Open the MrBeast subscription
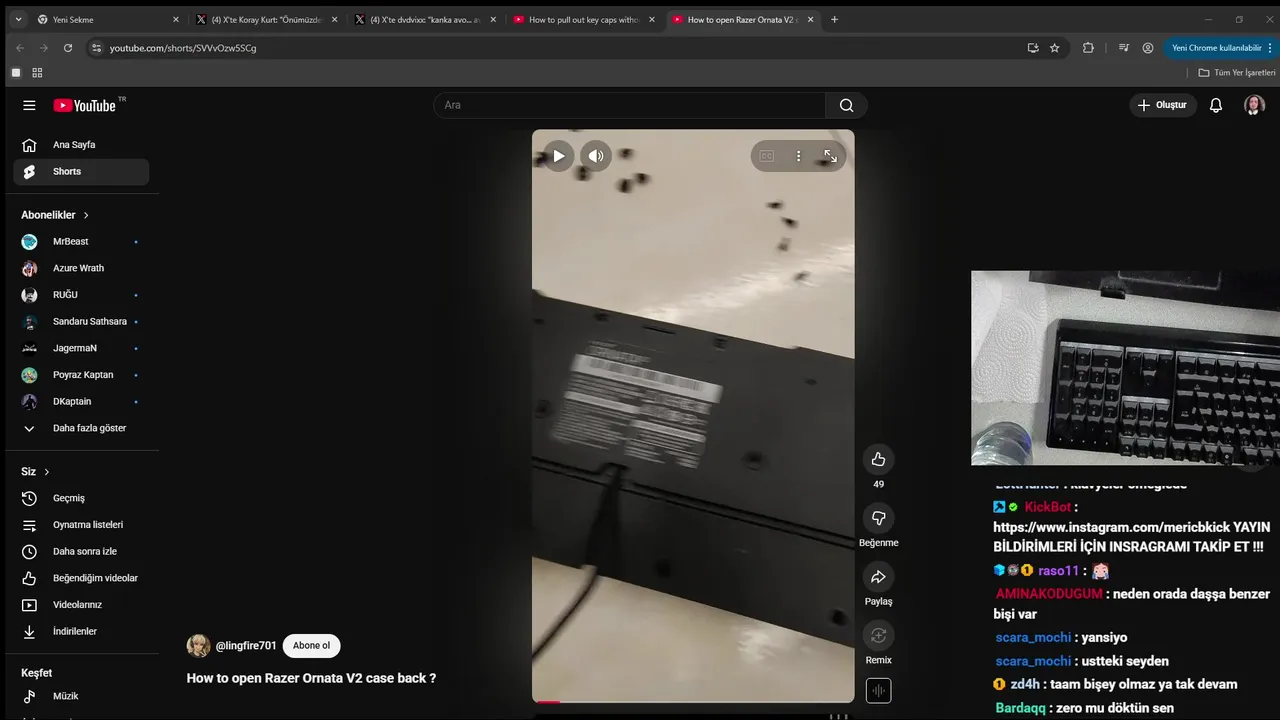 click(81, 242)
